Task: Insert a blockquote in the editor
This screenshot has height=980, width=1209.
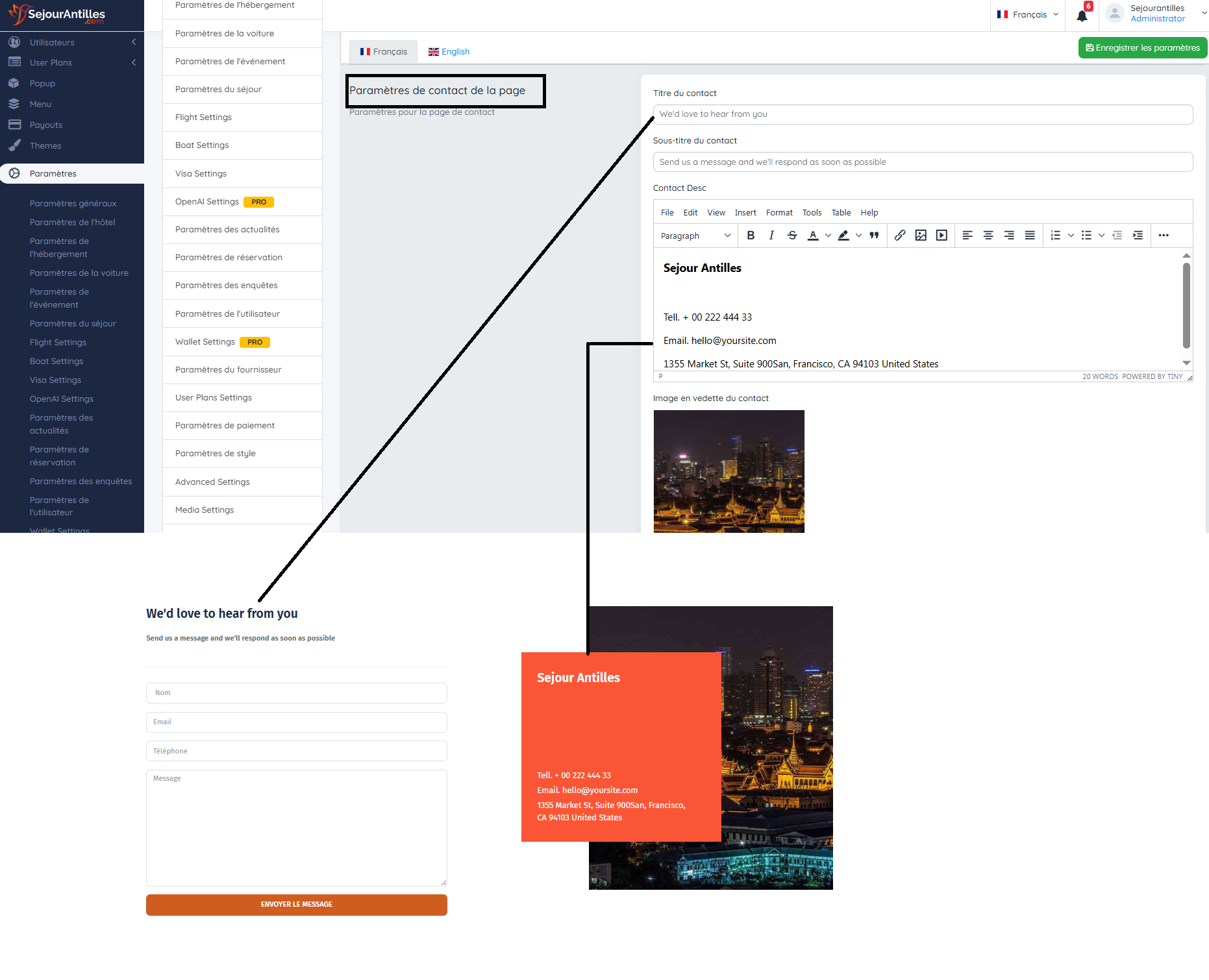Action: tap(875, 236)
